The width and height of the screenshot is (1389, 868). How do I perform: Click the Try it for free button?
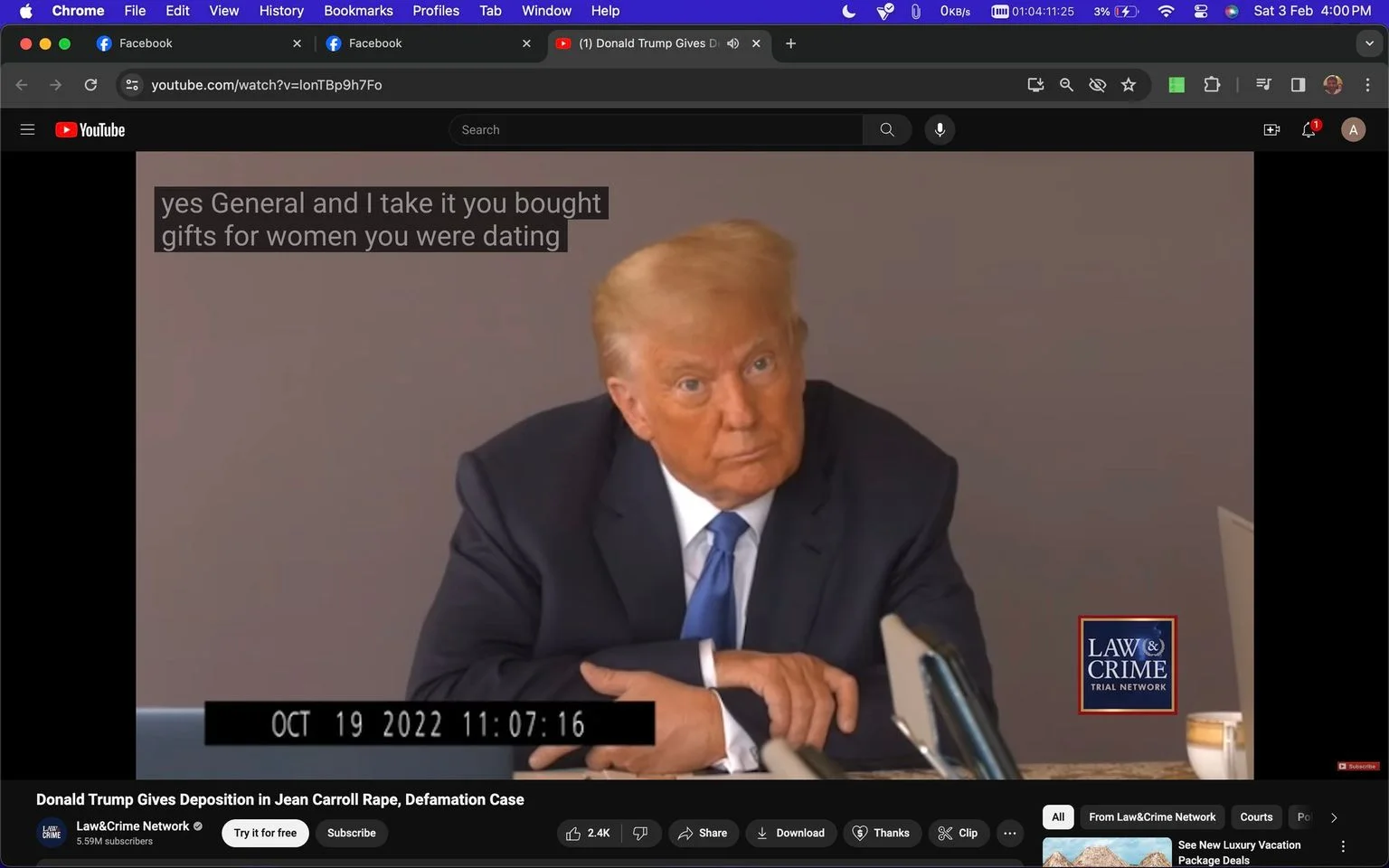pyautogui.click(x=265, y=833)
